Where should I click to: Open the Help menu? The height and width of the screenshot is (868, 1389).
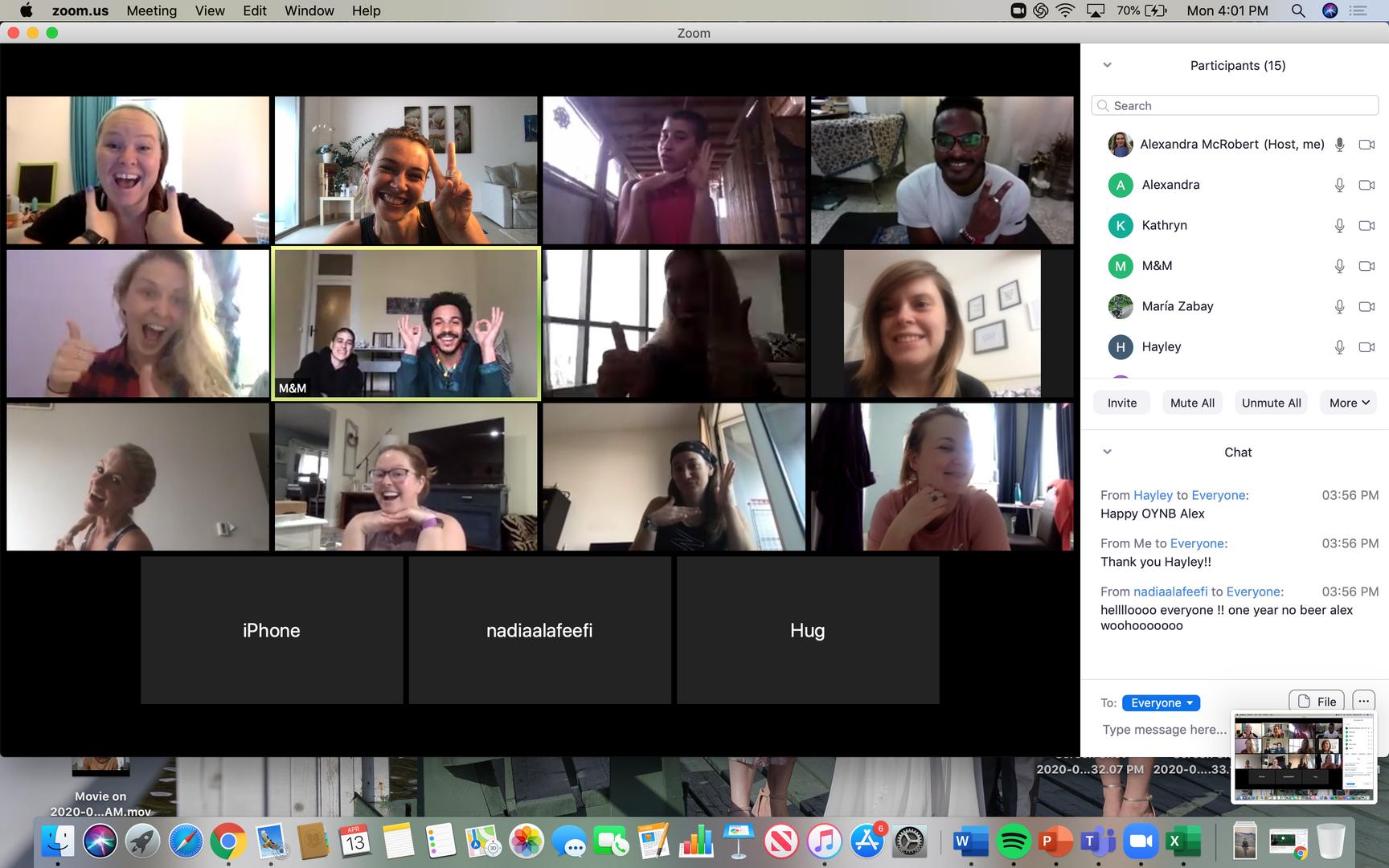click(366, 10)
